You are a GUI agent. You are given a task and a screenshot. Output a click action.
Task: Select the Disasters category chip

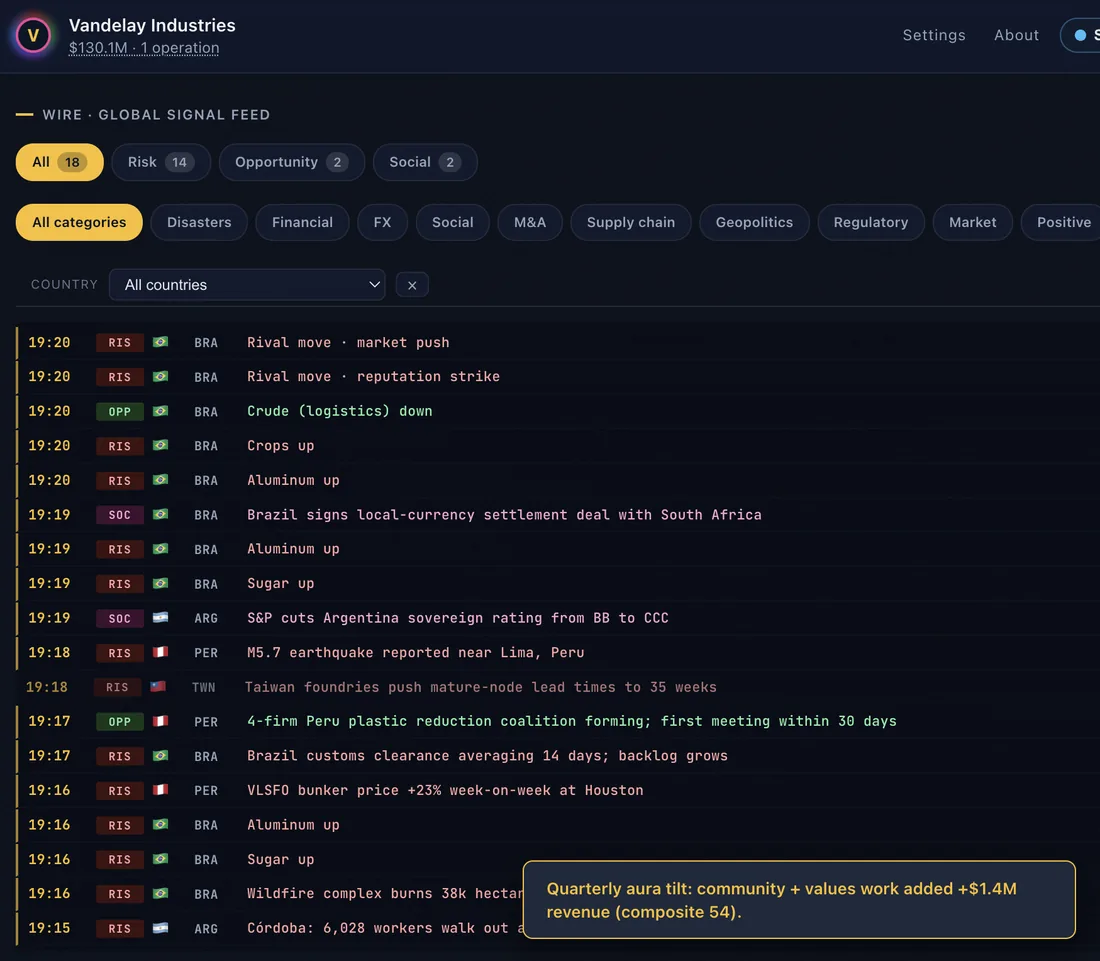click(199, 222)
